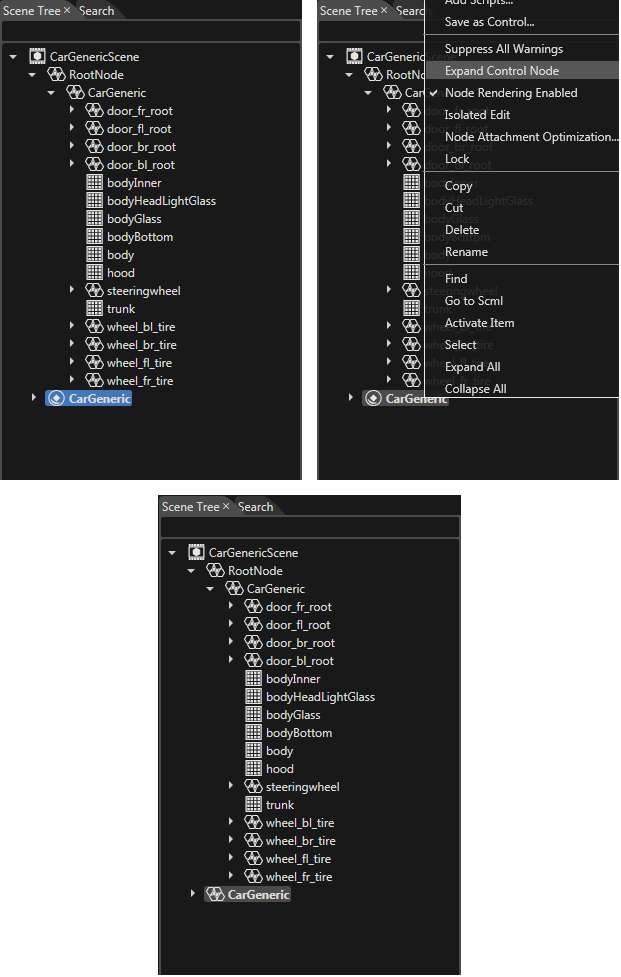The image size is (621, 977).
Task: Click the blue-highlighted CarGeneric control node icon
Action: tap(56, 398)
